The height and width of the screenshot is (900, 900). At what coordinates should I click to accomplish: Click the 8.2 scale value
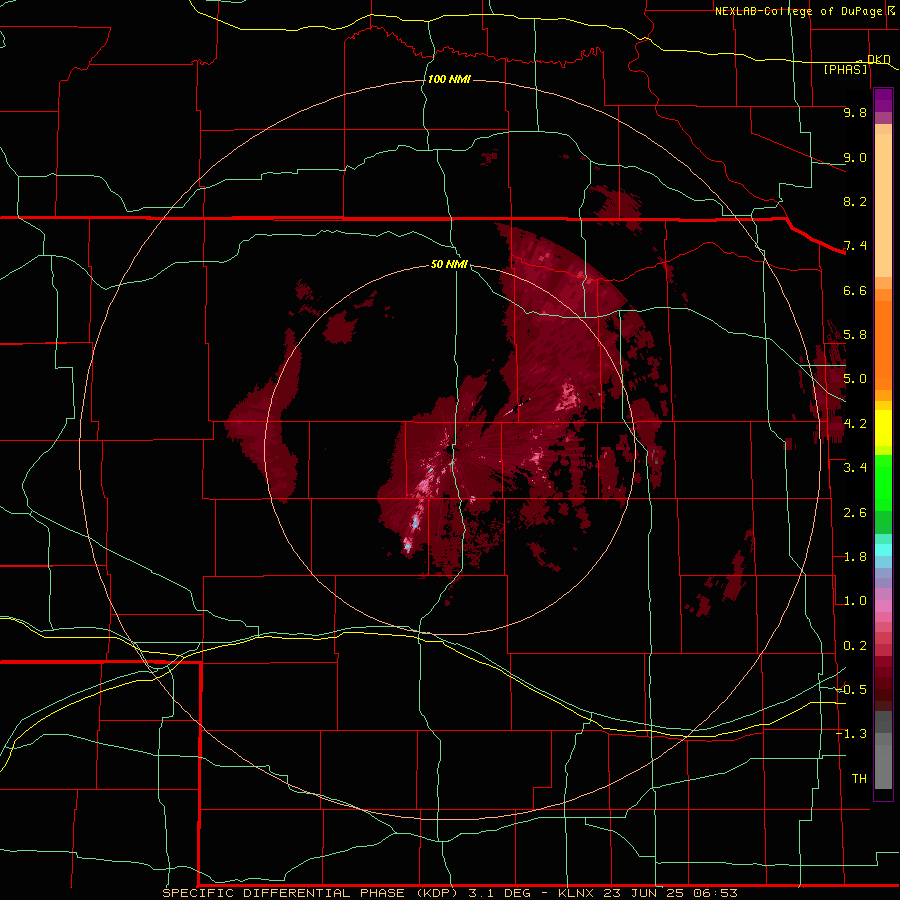point(855,201)
